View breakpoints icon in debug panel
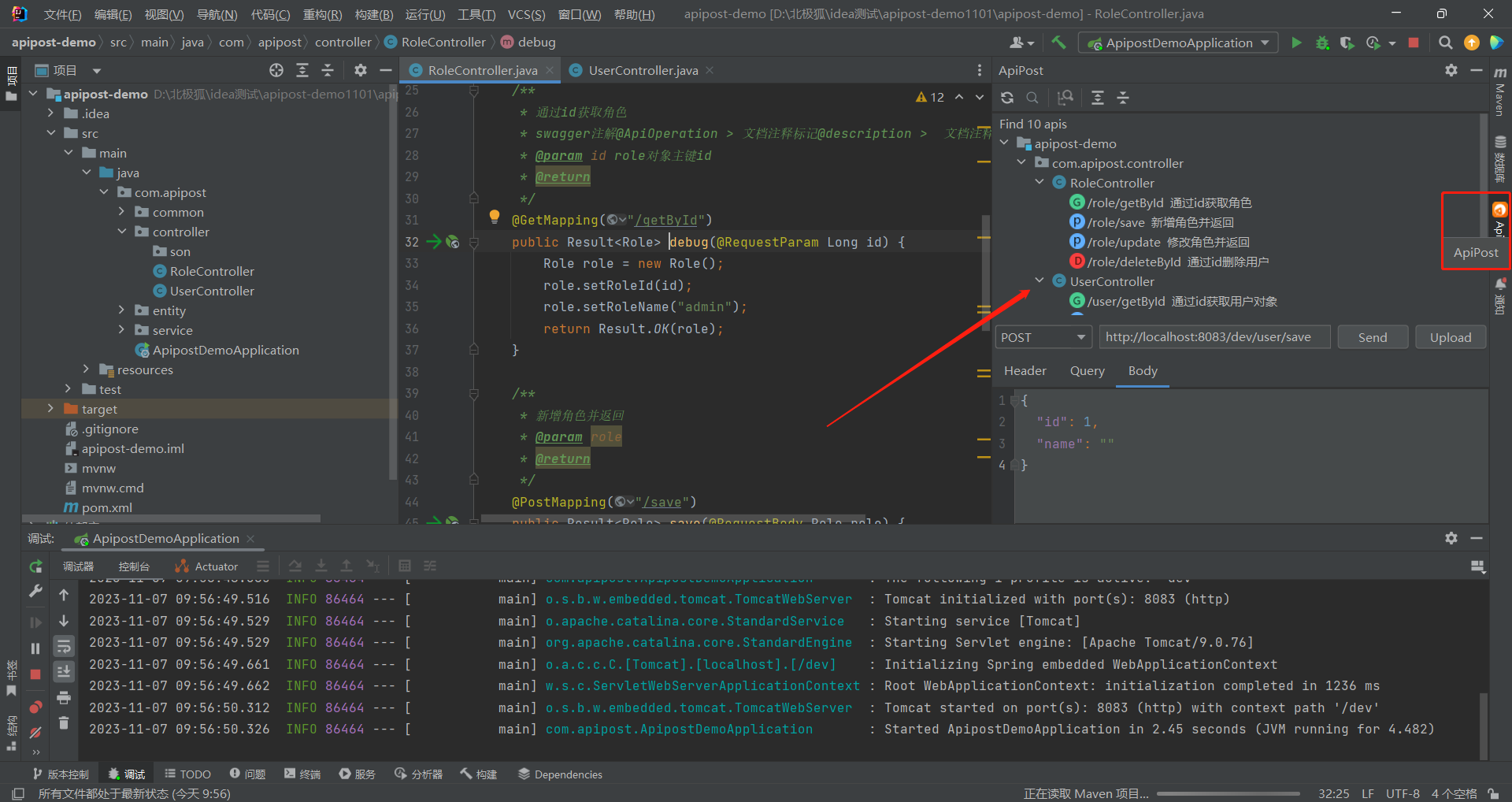 [35, 707]
